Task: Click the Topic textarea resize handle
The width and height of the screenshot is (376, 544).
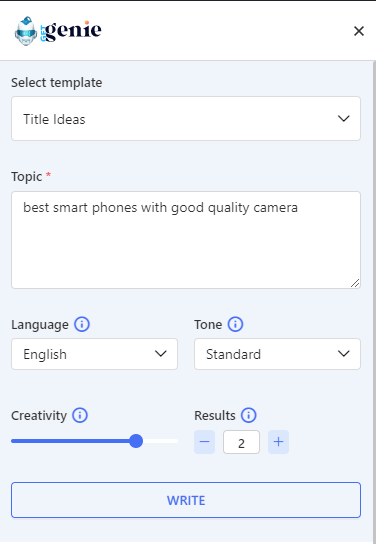Action: coord(355,283)
